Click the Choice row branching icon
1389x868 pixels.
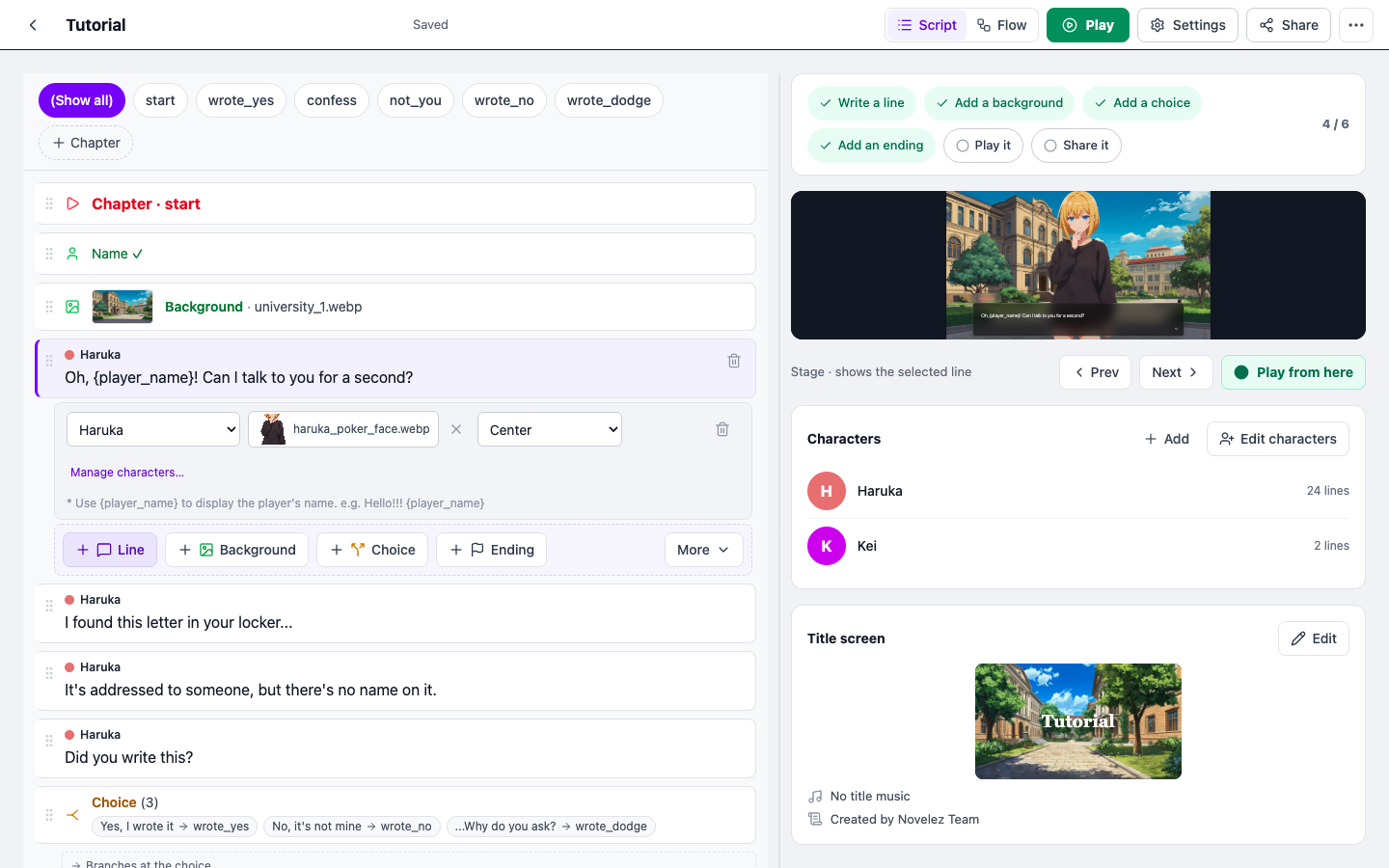(72, 815)
